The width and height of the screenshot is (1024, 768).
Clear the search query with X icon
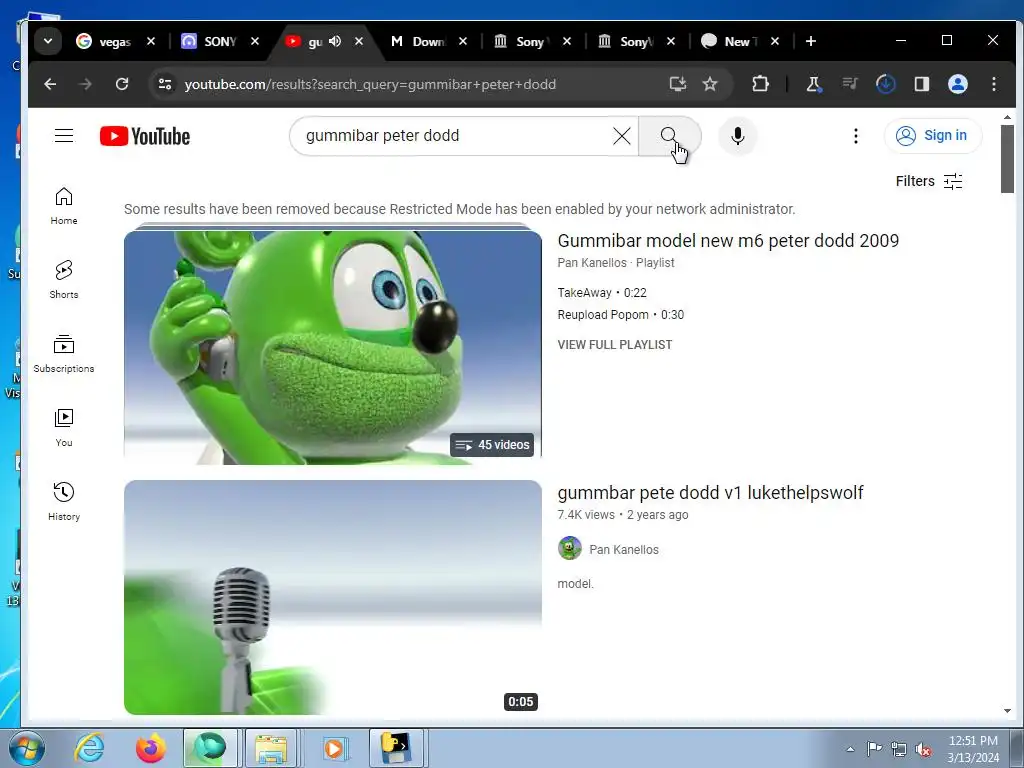tap(622, 136)
